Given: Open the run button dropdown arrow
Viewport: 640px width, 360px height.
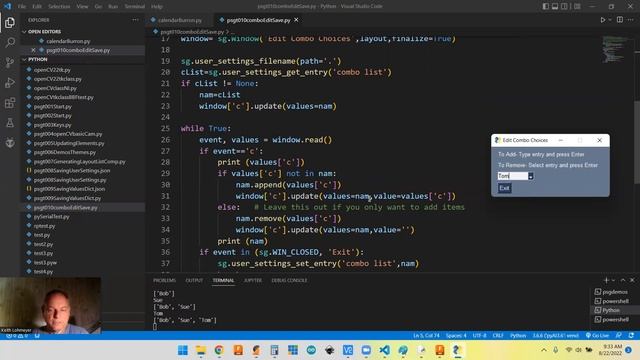Looking at the screenshot, I should point(610,20).
